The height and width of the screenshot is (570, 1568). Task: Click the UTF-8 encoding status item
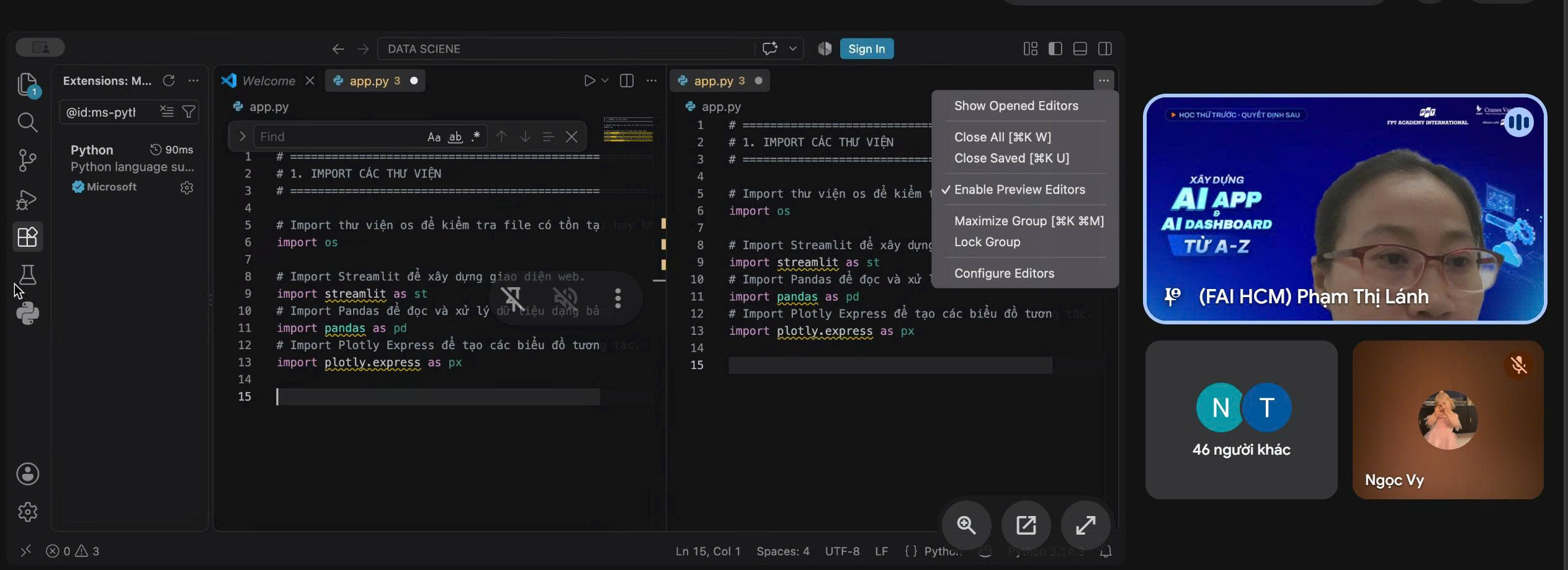click(842, 551)
